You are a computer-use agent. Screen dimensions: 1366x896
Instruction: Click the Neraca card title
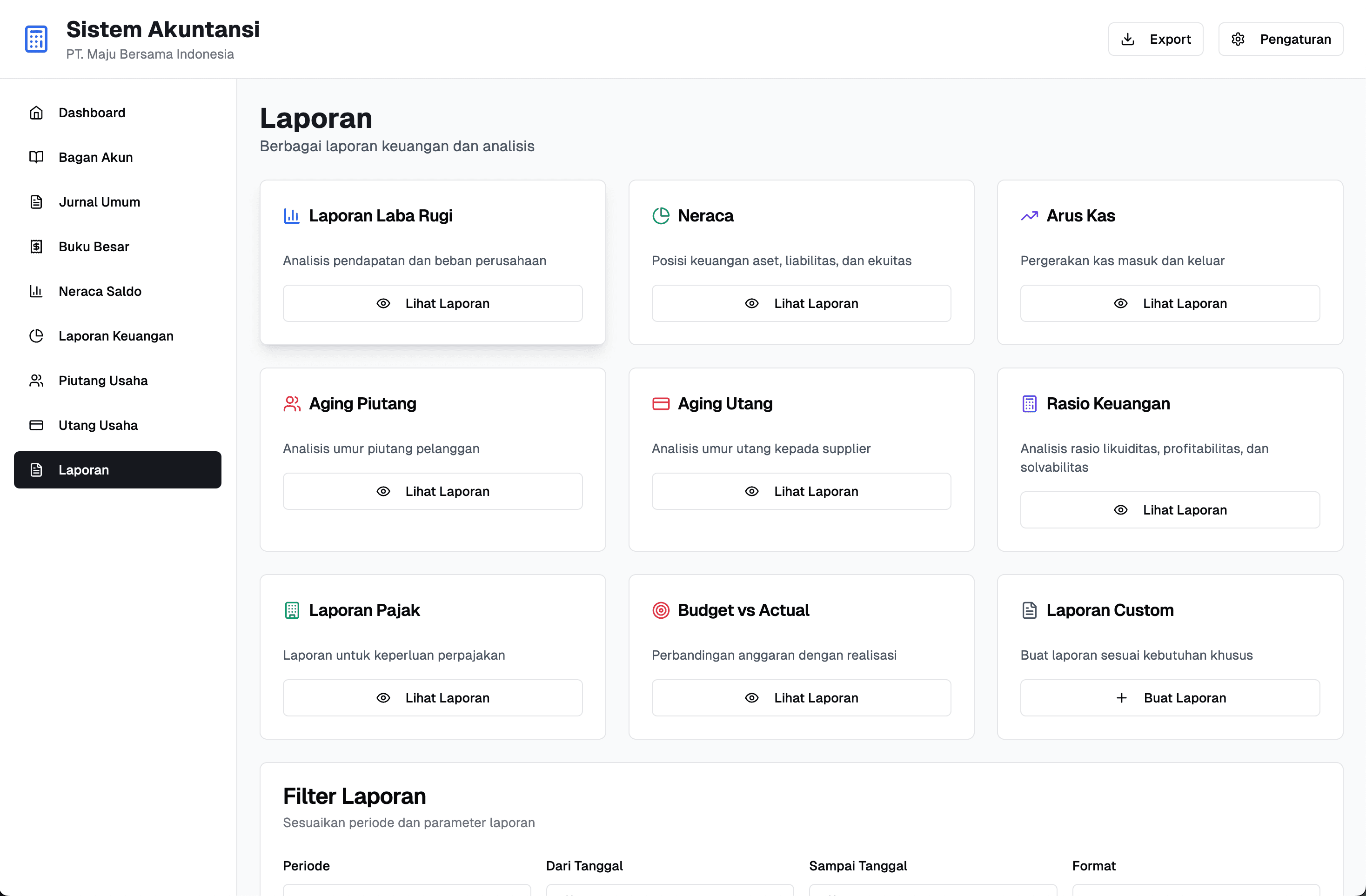coord(705,216)
